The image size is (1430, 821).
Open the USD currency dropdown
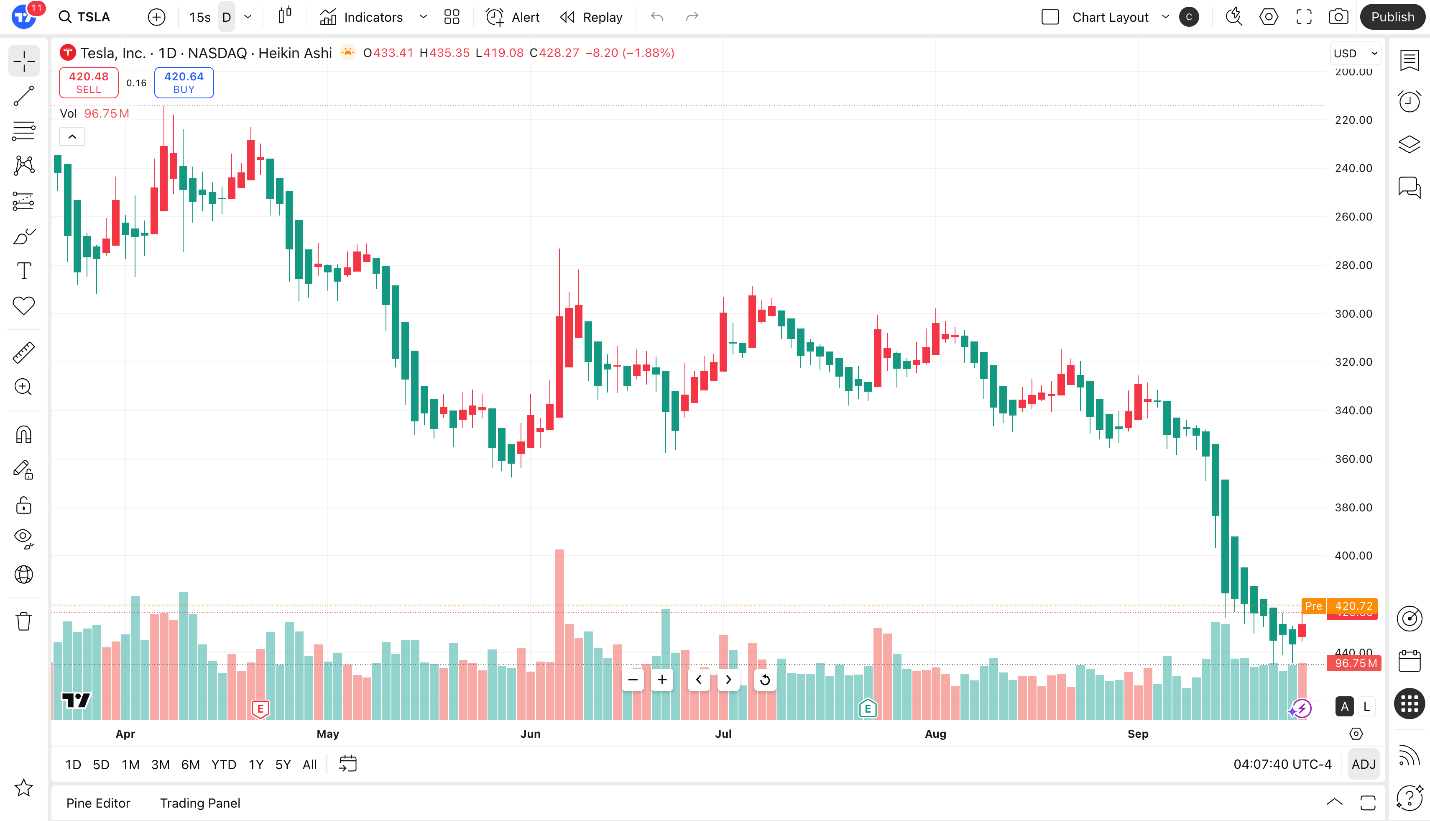click(1355, 54)
